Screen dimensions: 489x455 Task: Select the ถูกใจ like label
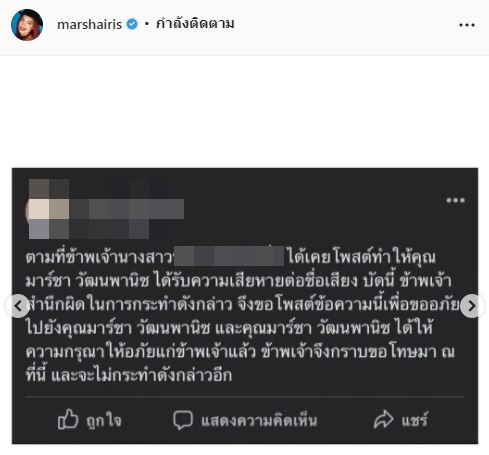tap(104, 421)
